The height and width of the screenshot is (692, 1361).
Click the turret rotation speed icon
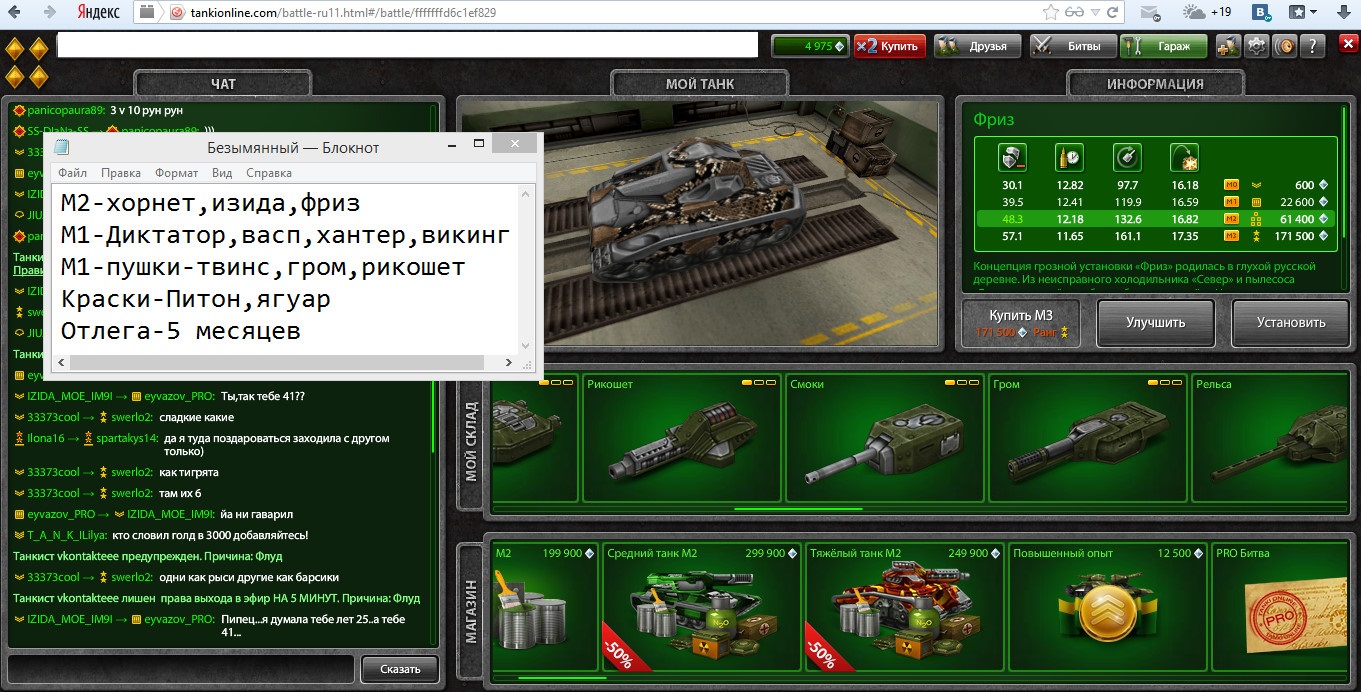tap(1127, 158)
